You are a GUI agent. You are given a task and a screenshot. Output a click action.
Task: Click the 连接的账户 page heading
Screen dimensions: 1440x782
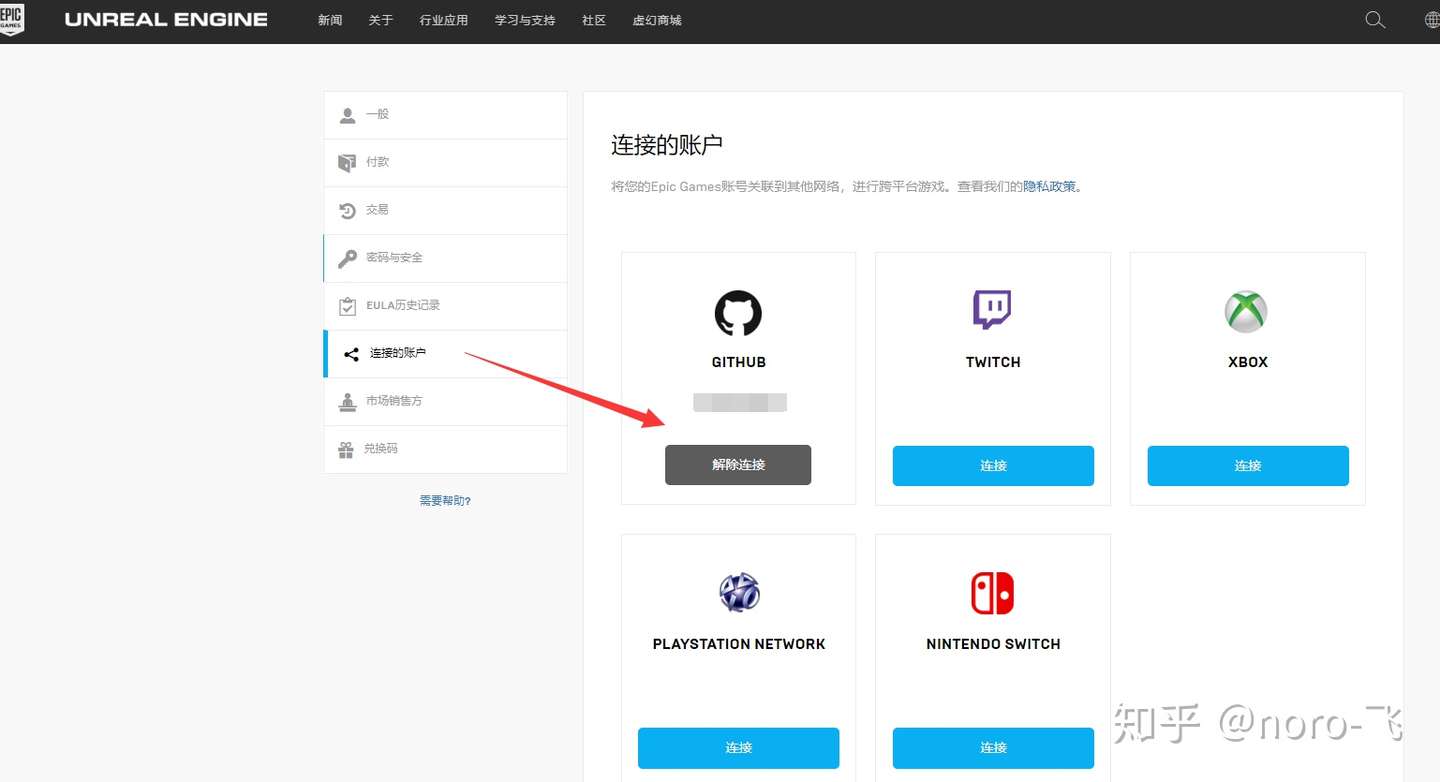click(667, 145)
